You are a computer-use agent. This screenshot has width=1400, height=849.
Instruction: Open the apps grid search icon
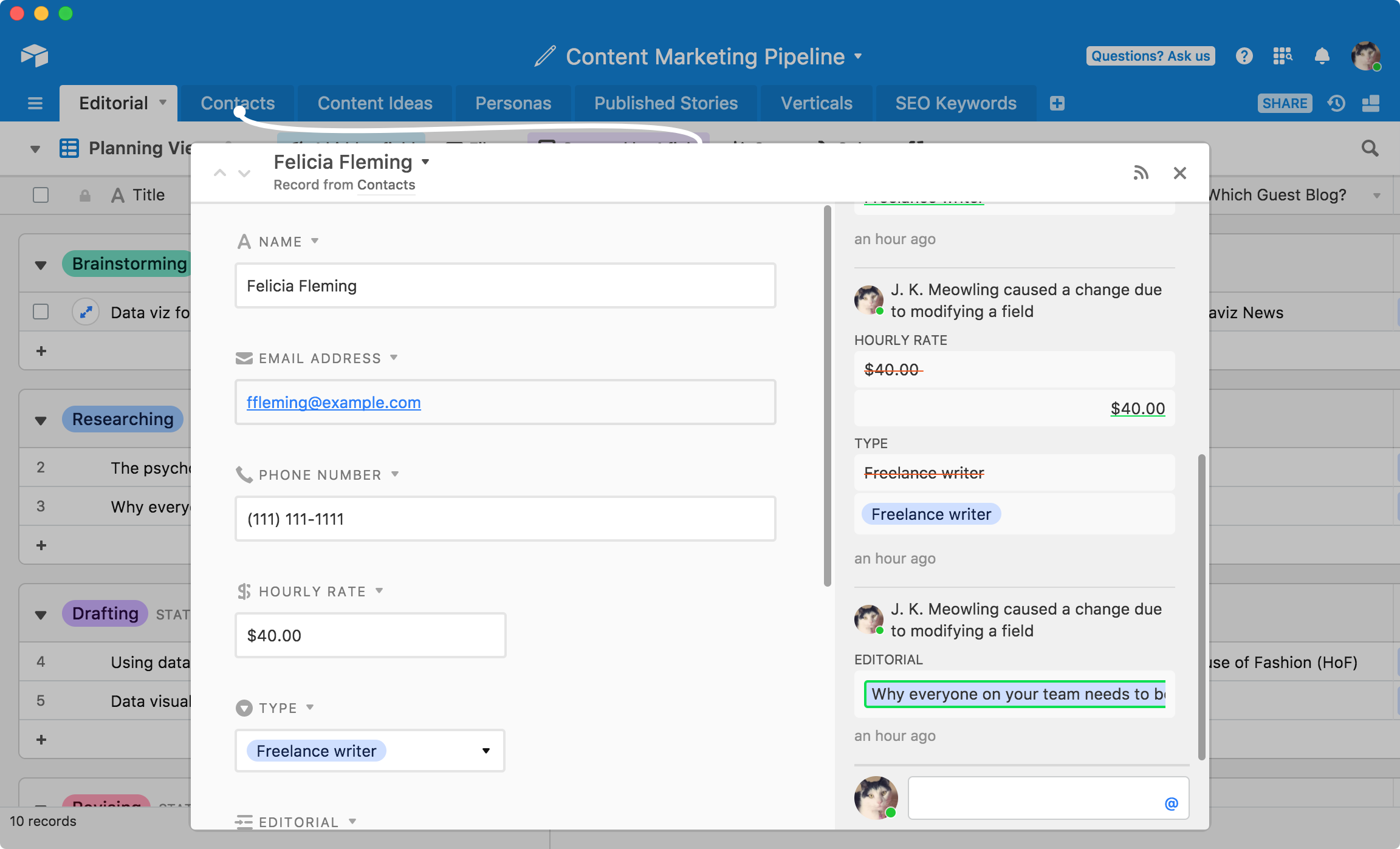(1283, 56)
